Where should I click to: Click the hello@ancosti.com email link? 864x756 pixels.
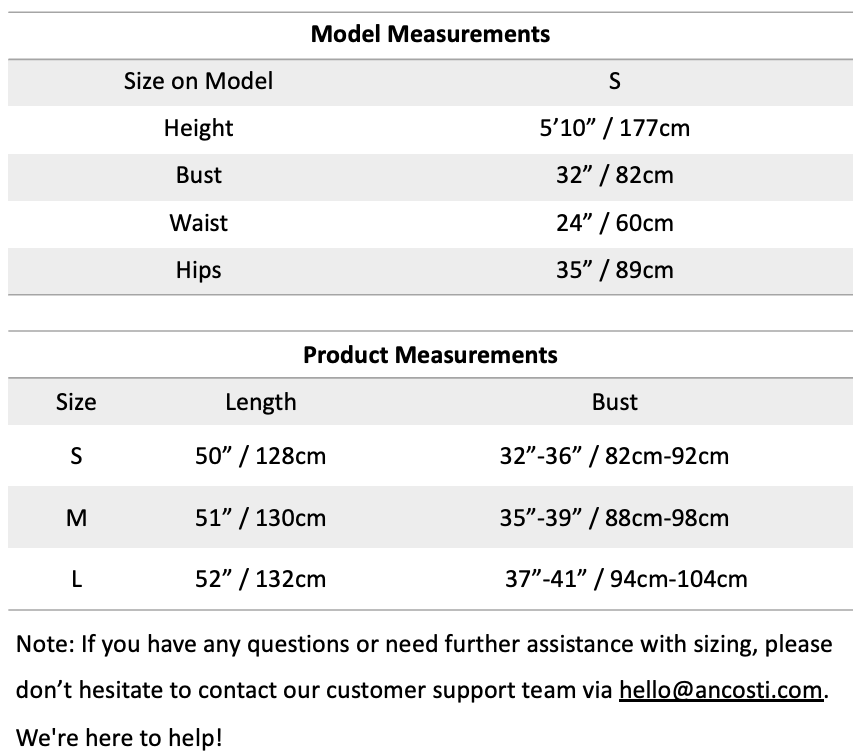[721, 691]
